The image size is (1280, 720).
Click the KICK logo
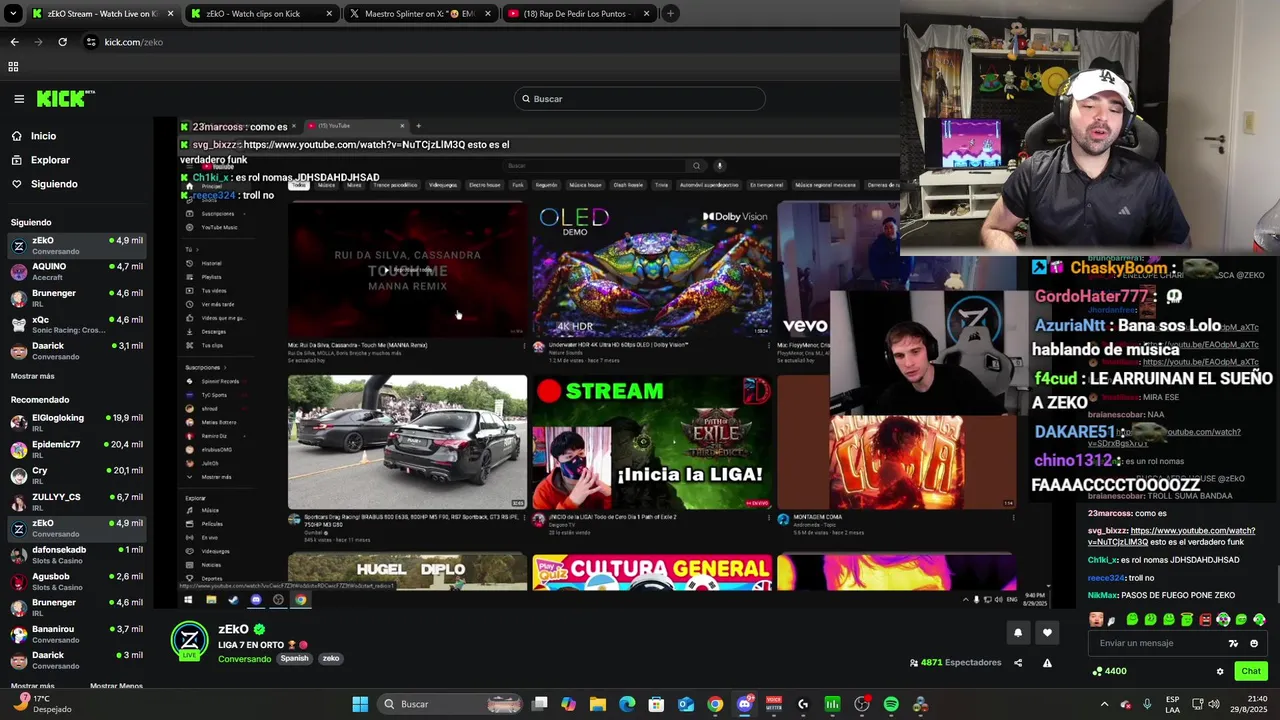(65, 98)
